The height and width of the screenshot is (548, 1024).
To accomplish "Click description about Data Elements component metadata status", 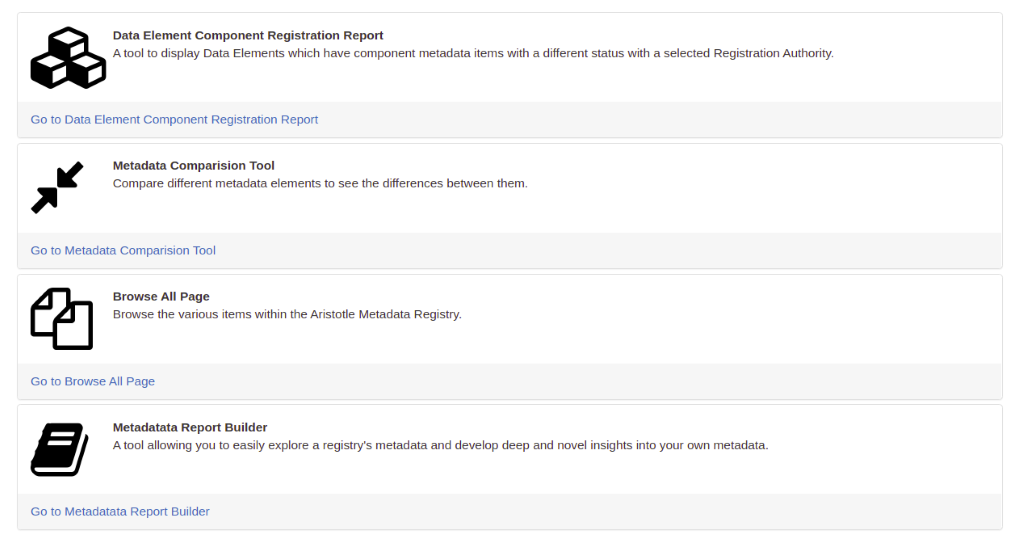I will click(473, 53).
